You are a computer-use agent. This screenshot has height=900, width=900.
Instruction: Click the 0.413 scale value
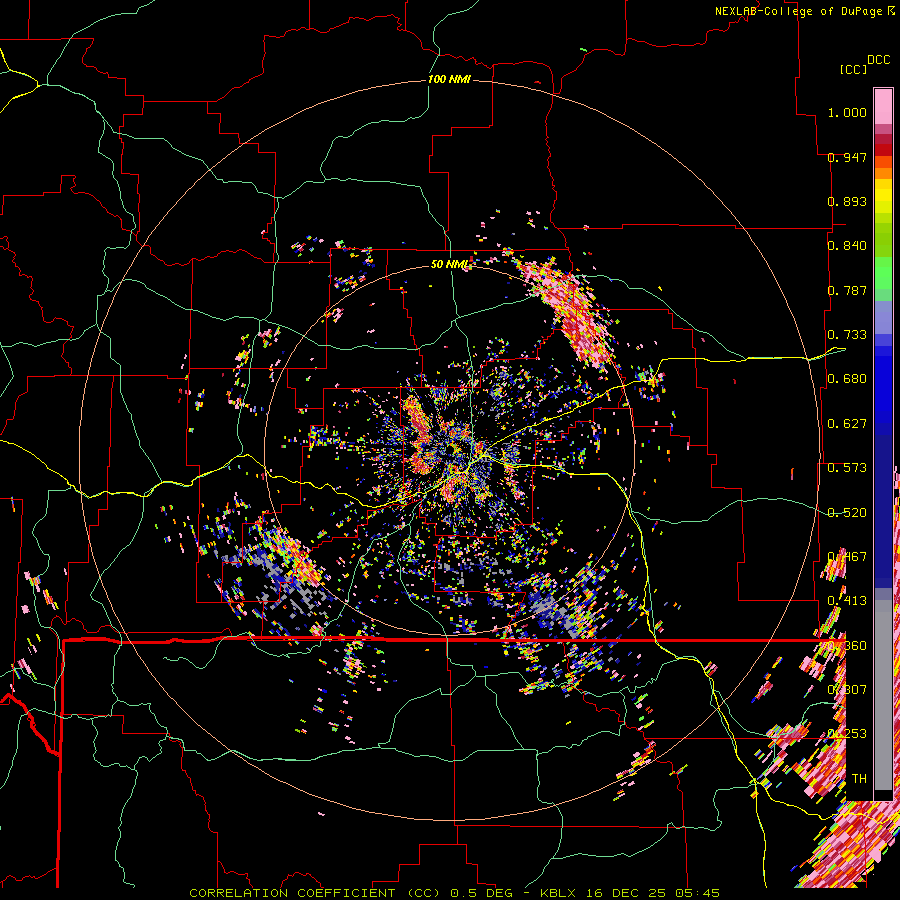(847, 601)
